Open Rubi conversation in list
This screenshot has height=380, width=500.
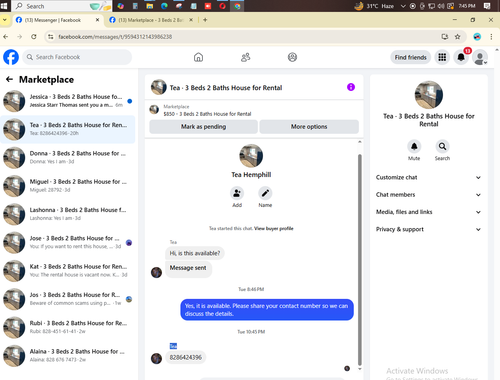pyautogui.click(x=68, y=327)
